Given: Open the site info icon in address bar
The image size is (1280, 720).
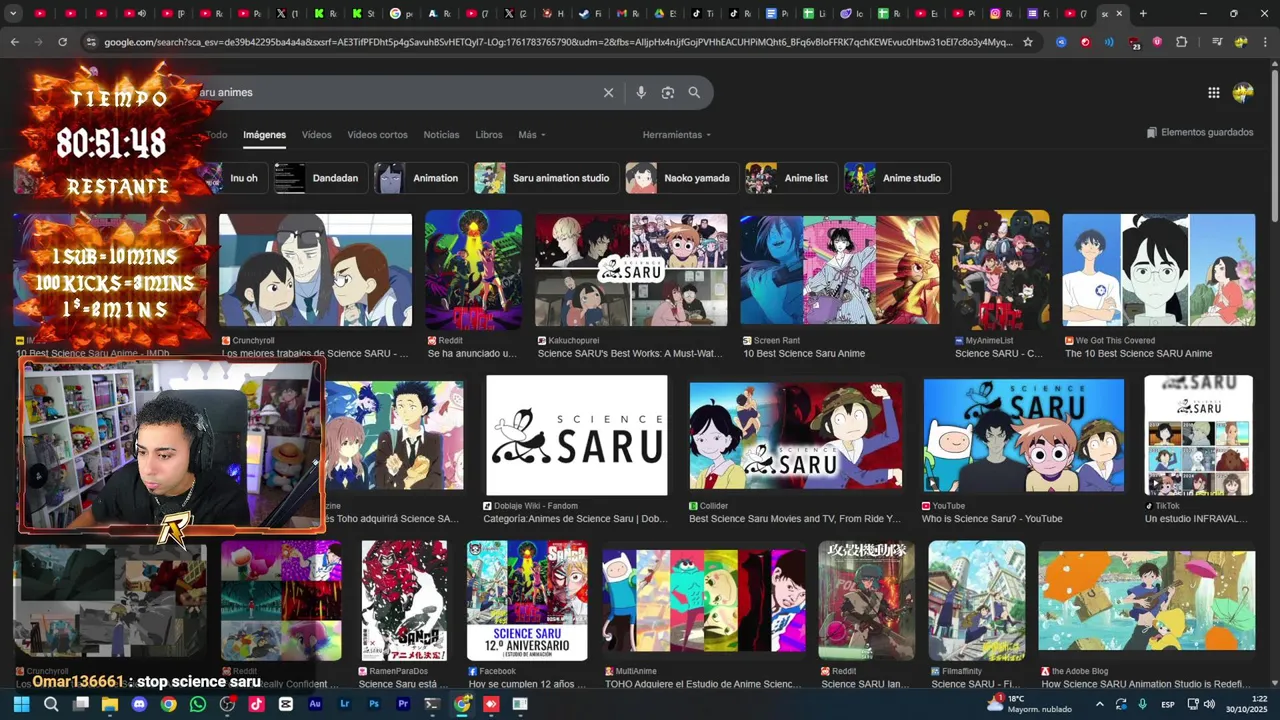Looking at the screenshot, I should (x=91, y=42).
